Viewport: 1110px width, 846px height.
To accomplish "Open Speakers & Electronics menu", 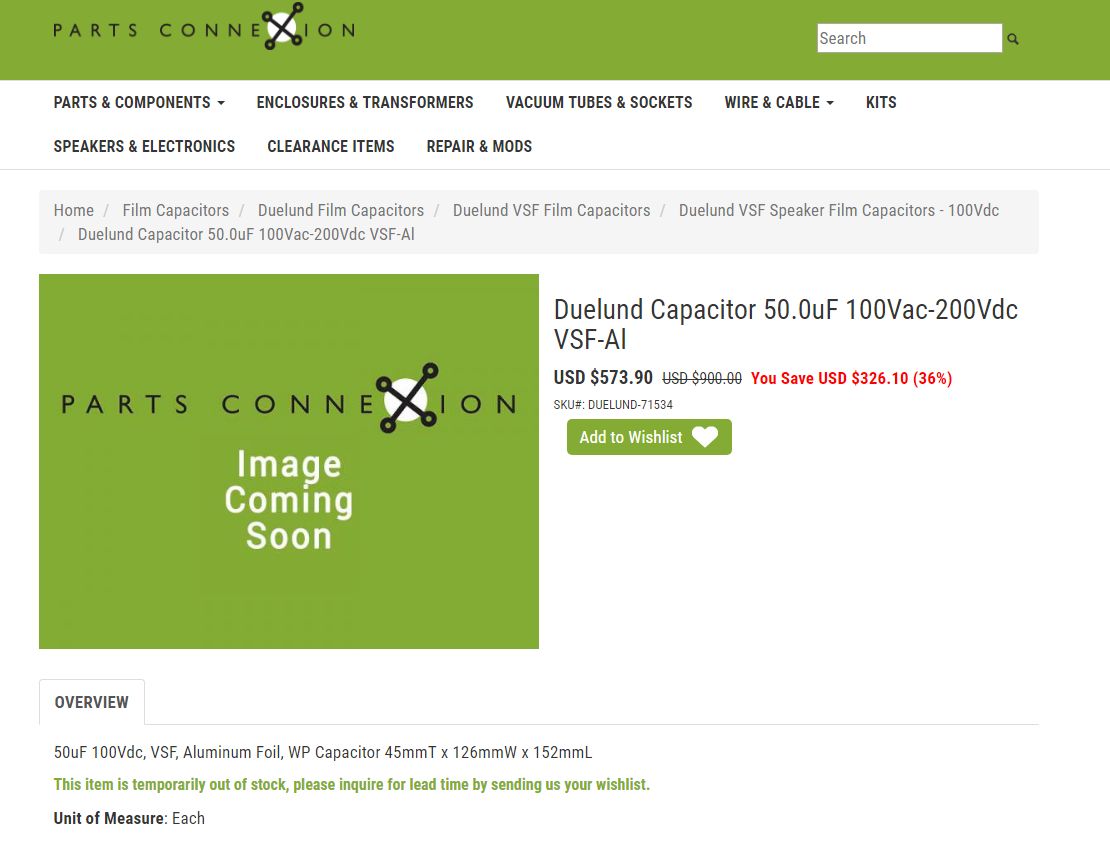I will pos(144,147).
